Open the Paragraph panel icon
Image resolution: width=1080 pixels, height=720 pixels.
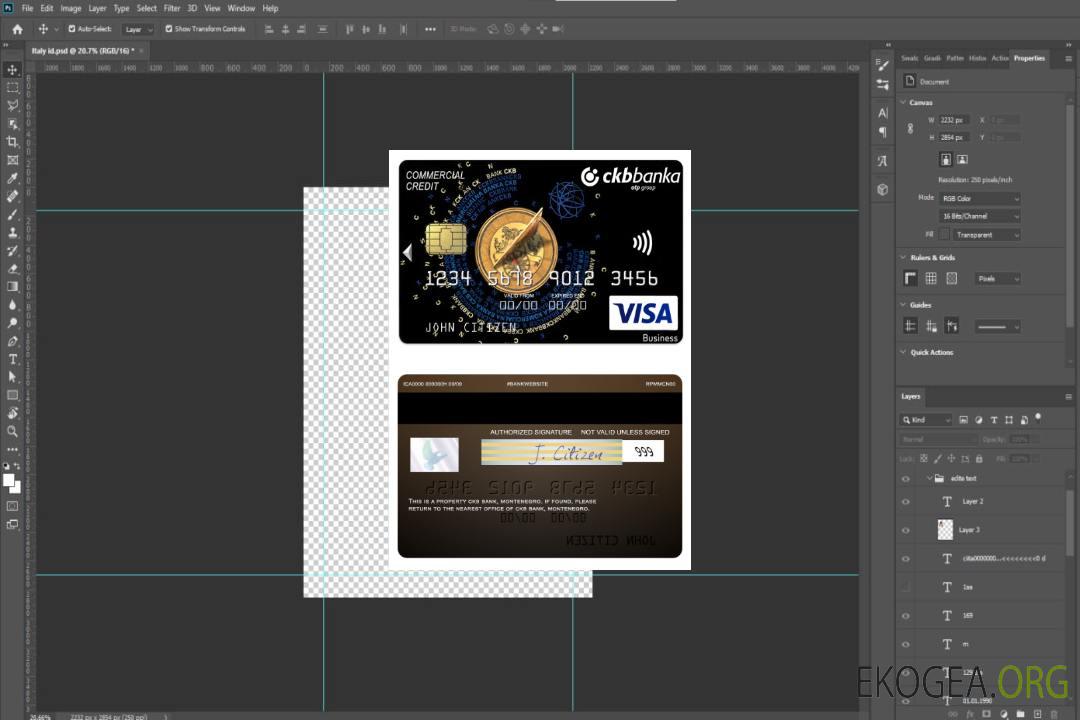click(x=883, y=132)
